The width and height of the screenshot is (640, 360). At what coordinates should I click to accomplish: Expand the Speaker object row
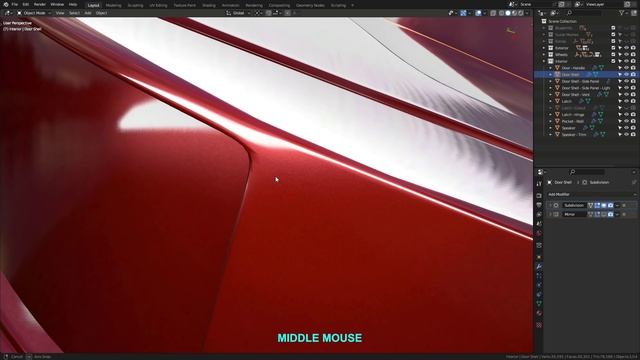tap(550, 128)
